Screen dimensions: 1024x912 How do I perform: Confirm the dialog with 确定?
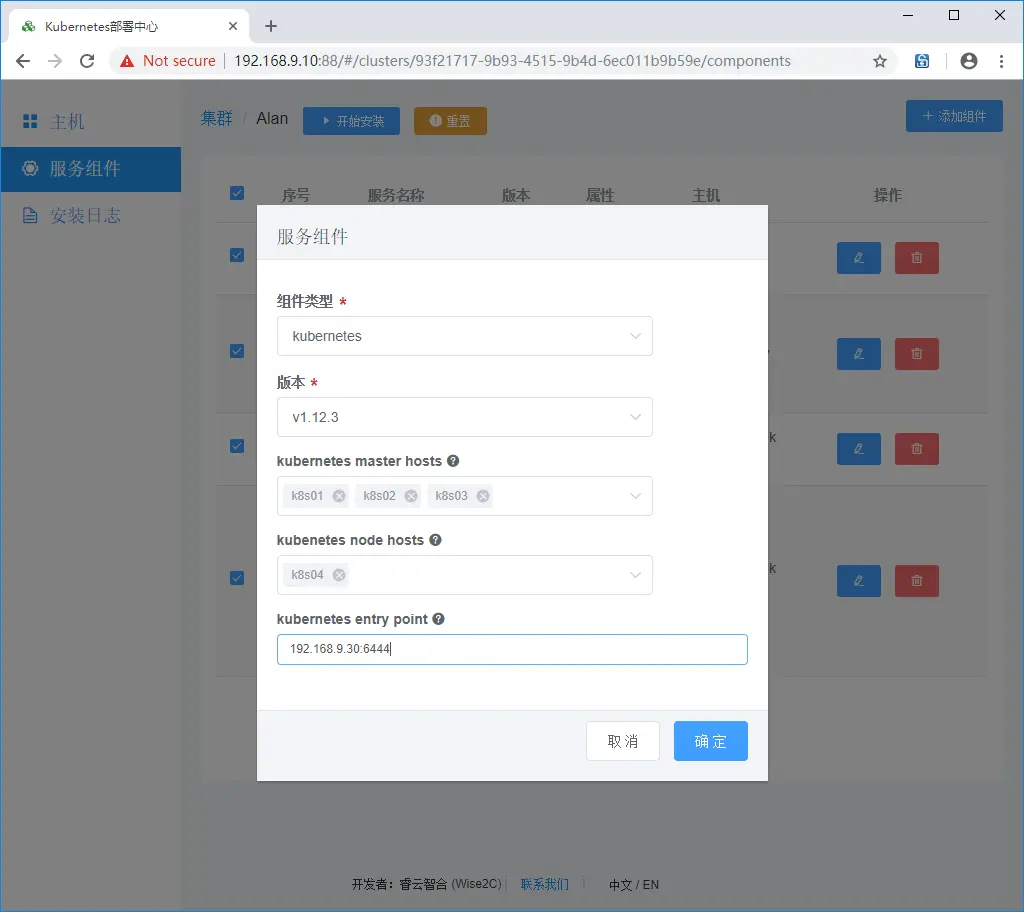pos(711,741)
